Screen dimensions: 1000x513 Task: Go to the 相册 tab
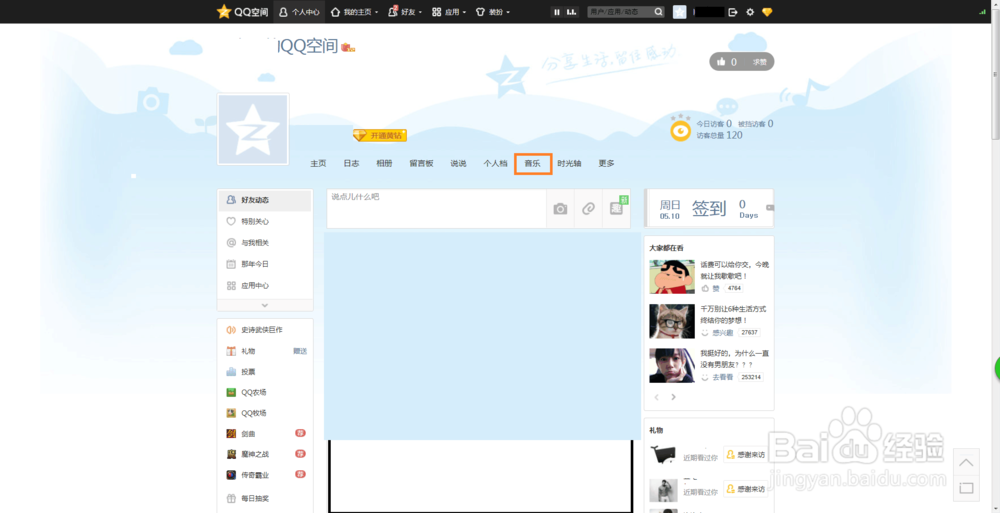coord(385,163)
